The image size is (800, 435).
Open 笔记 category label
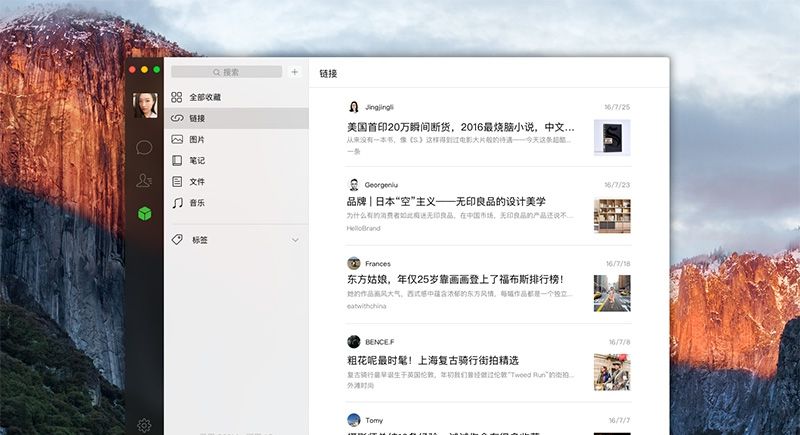coord(197,161)
